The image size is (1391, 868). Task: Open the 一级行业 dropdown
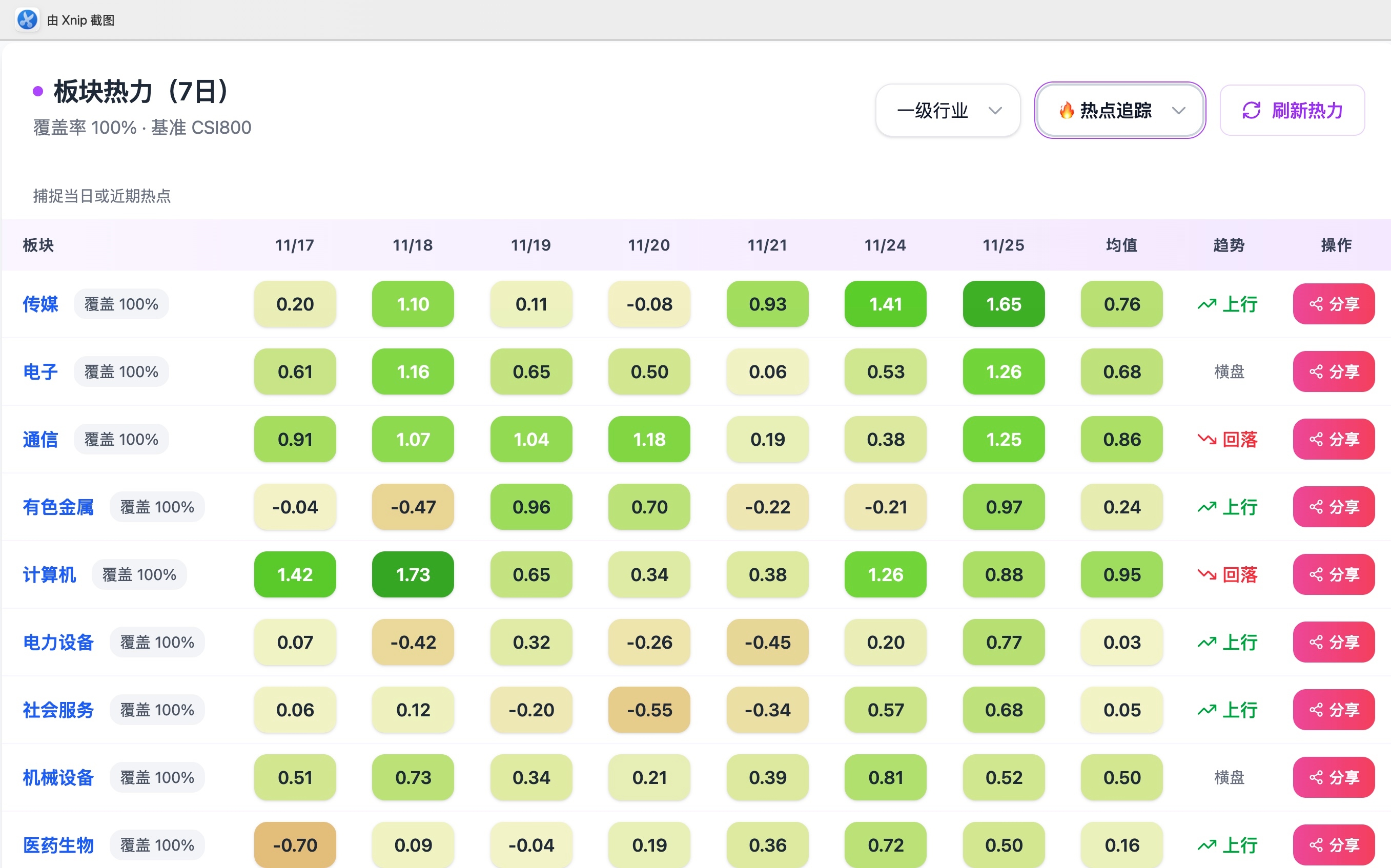click(x=947, y=110)
